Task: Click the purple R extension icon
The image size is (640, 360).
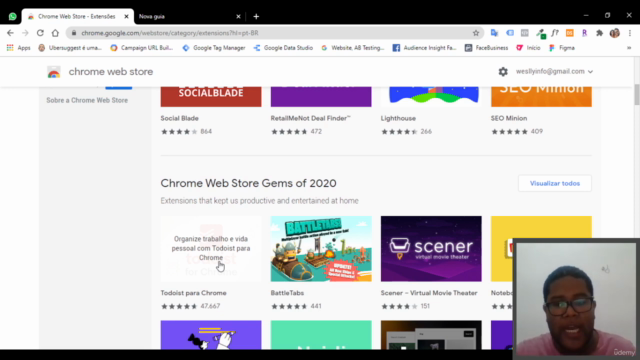Action: (584, 33)
